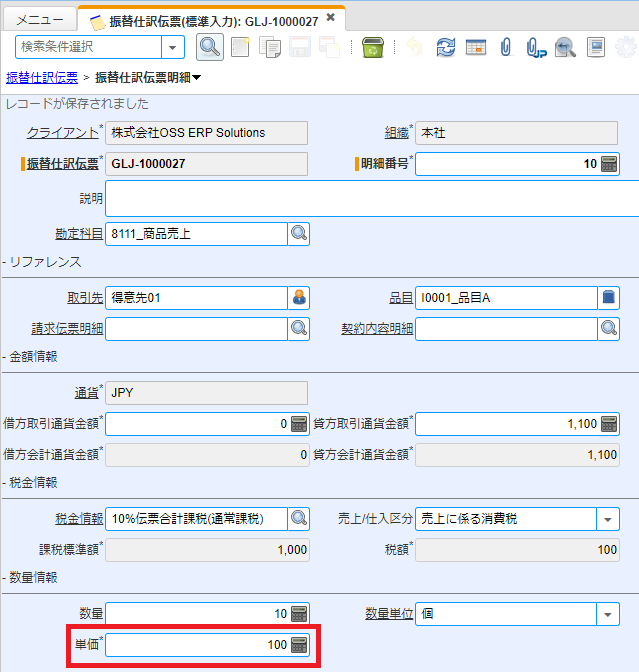Click the Save and New toolbar icon

click(330, 47)
